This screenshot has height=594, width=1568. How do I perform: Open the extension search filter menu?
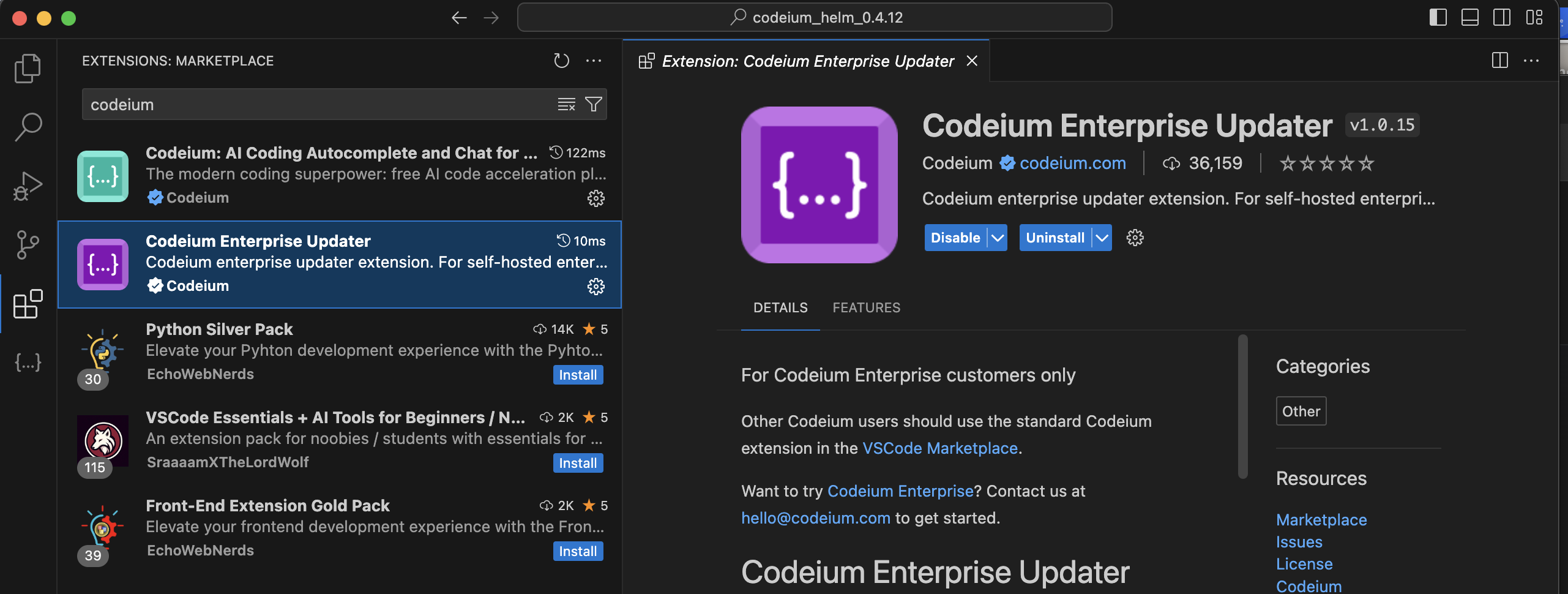pyautogui.click(x=593, y=104)
